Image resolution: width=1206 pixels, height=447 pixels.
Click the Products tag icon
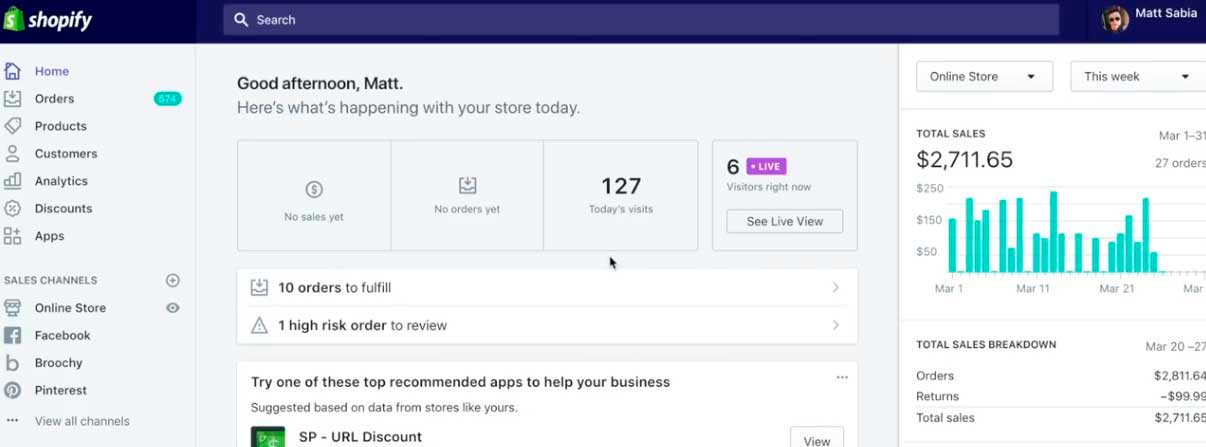(x=12, y=126)
